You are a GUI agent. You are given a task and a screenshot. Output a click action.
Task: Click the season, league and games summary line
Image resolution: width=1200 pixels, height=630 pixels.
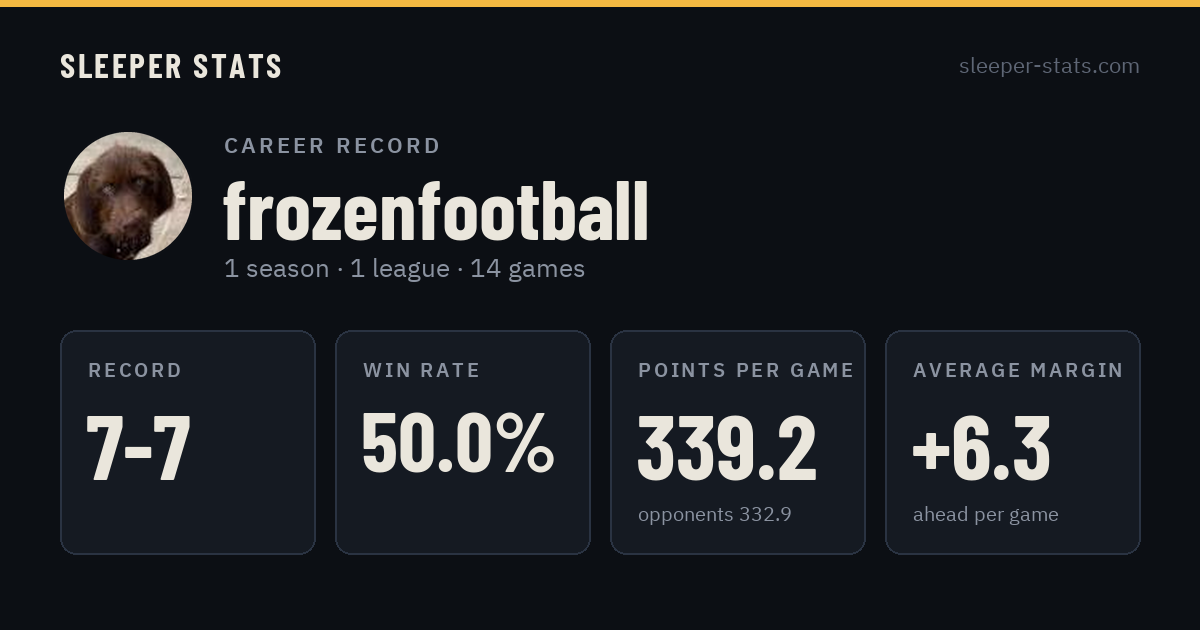(x=404, y=269)
